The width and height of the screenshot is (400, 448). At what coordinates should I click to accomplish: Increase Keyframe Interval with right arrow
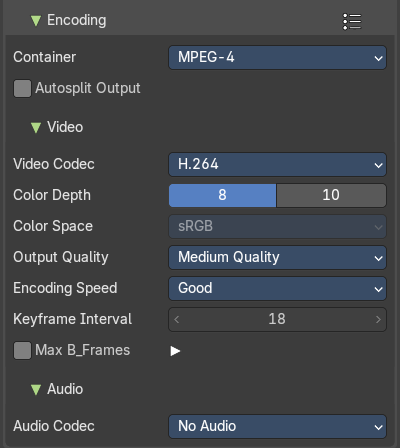click(378, 319)
